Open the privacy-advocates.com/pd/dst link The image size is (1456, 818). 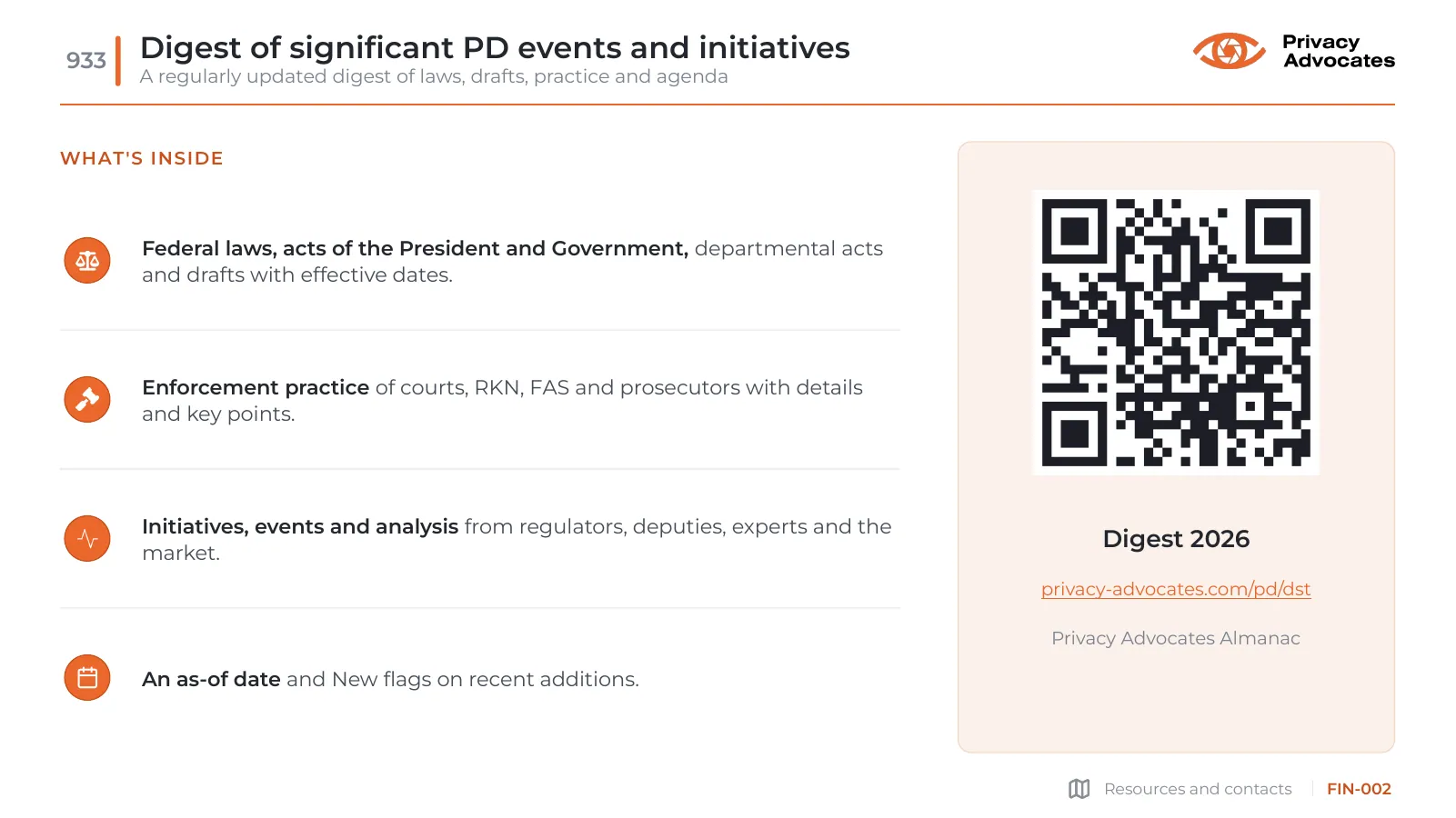click(1176, 589)
